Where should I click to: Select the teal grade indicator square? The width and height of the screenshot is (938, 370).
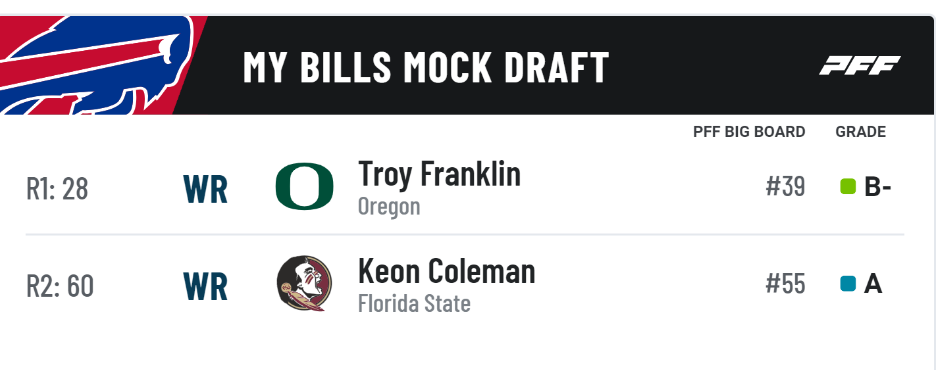coord(848,284)
